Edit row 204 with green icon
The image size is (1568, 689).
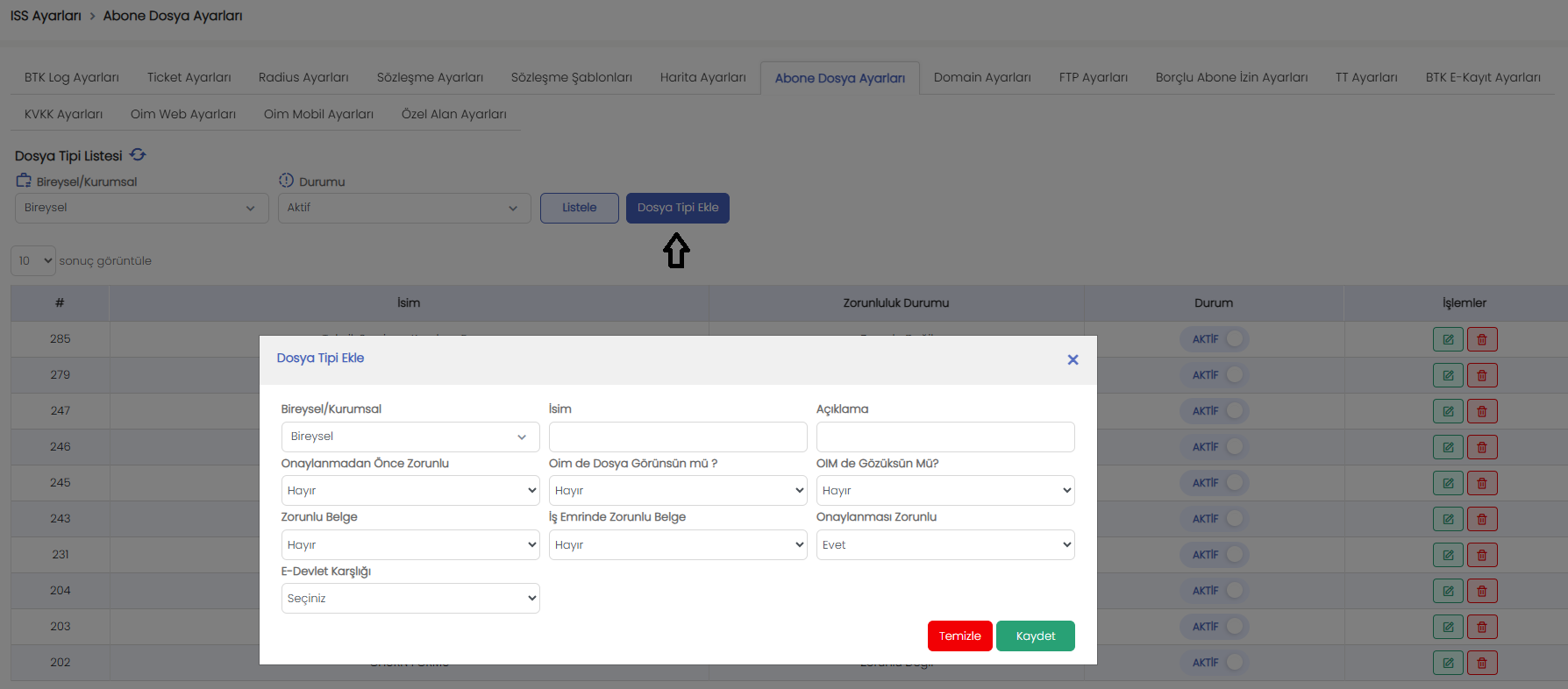pyautogui.click(x=1448, y=591)
